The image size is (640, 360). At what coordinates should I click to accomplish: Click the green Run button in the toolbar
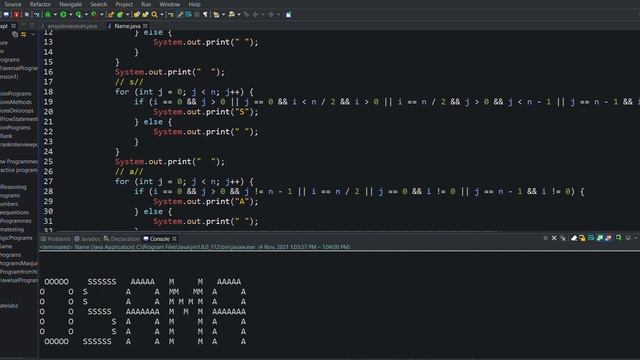[x=63, y=14]
